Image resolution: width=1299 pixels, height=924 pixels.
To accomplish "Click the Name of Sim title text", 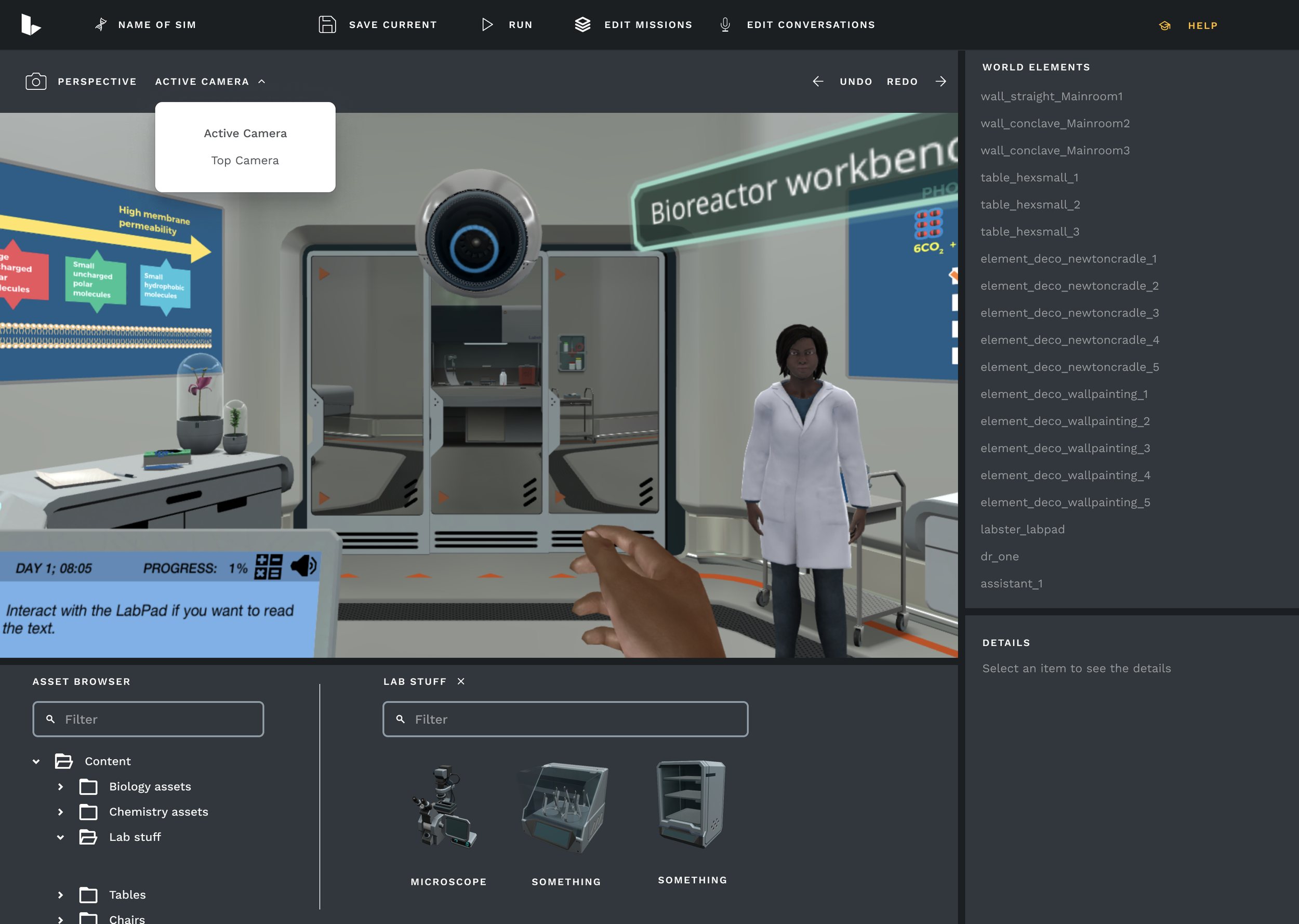I will click(x=157, y=24).
